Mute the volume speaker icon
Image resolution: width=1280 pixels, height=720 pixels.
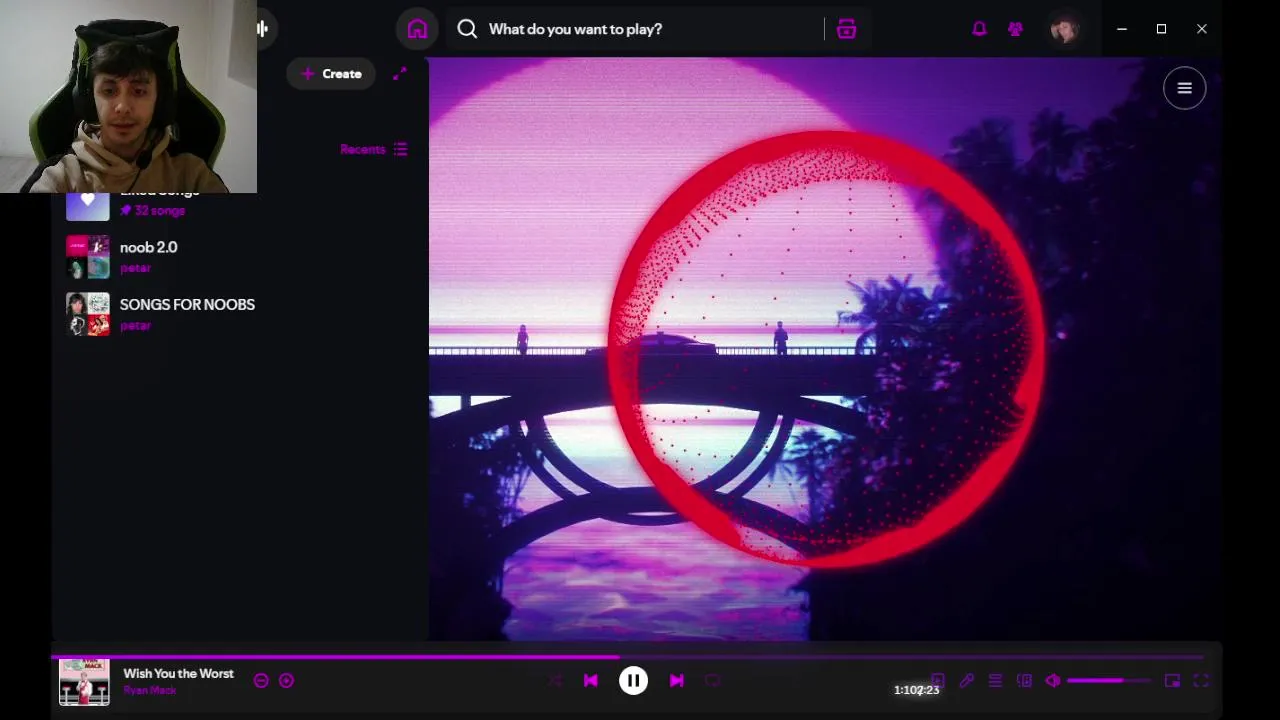pyautogui.click(x=1053, y=681)
